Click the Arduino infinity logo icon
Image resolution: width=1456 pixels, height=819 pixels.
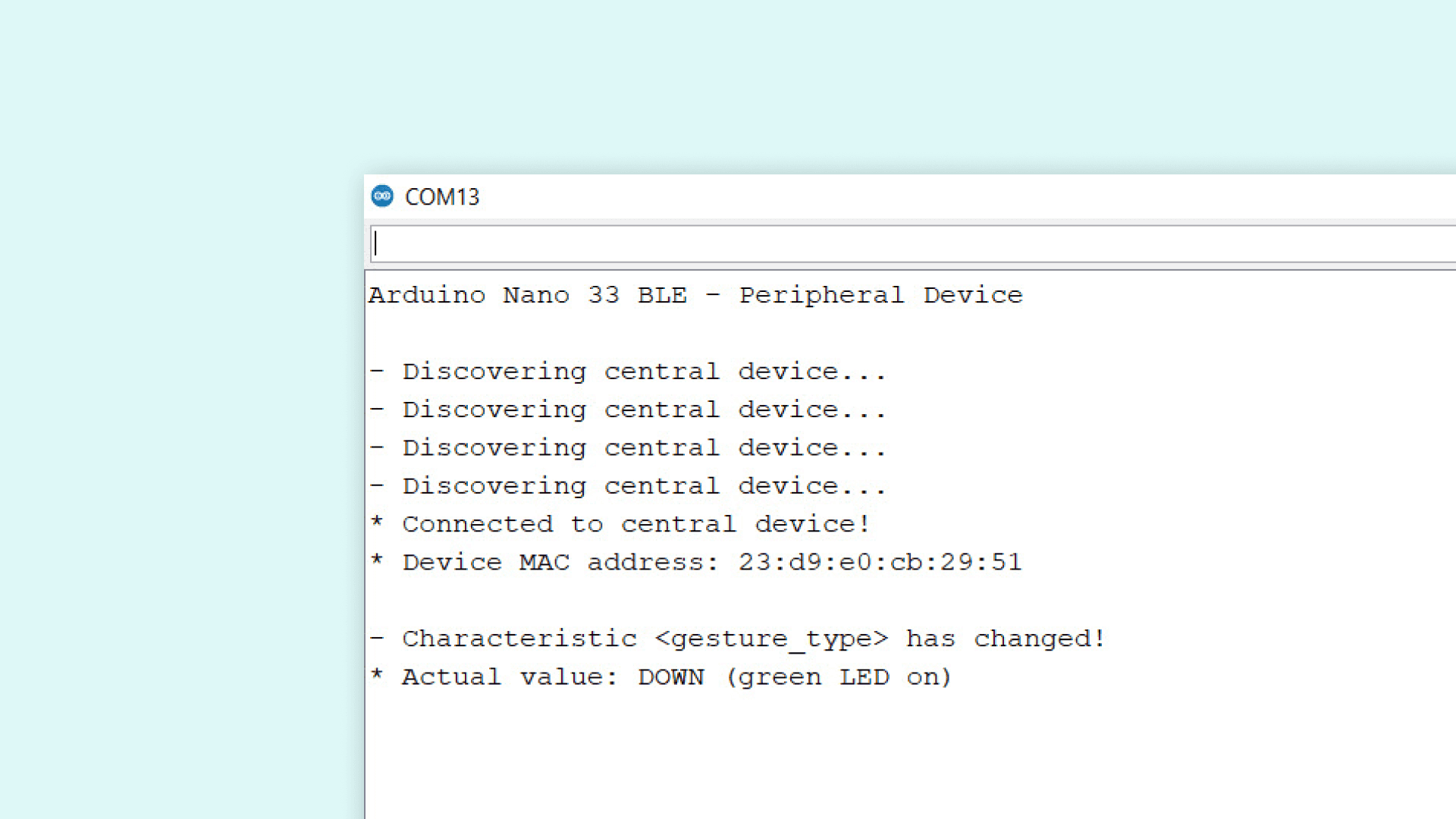[x=382, y=196]
